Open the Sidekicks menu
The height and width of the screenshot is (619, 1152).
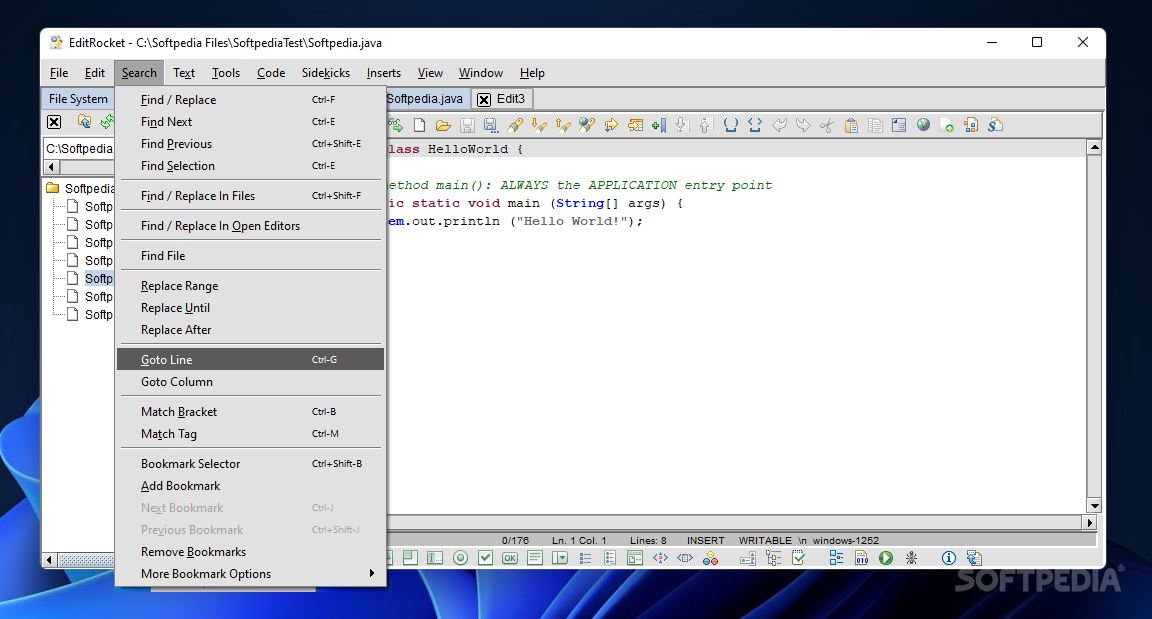325,73
